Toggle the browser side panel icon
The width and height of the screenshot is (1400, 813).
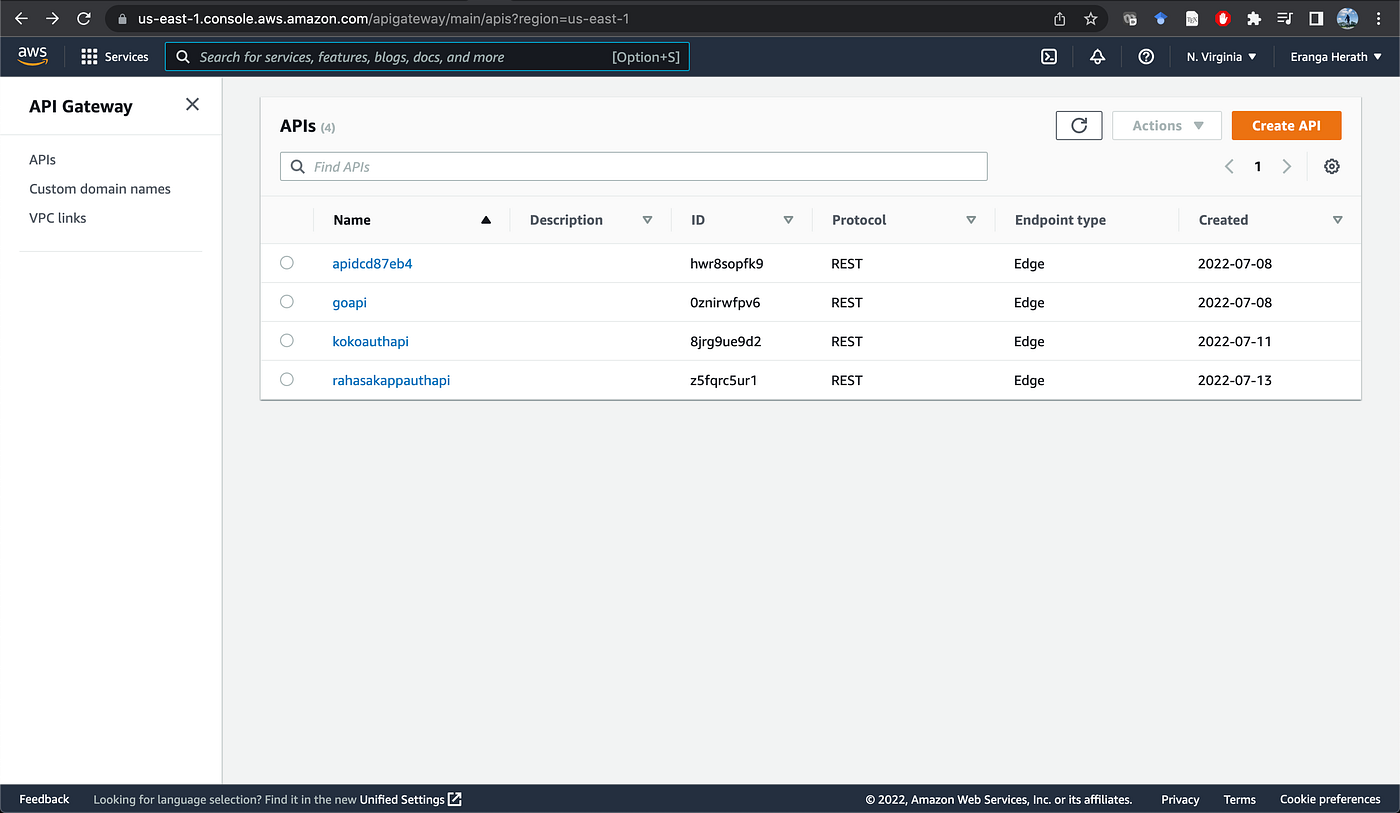[1316, 18]
